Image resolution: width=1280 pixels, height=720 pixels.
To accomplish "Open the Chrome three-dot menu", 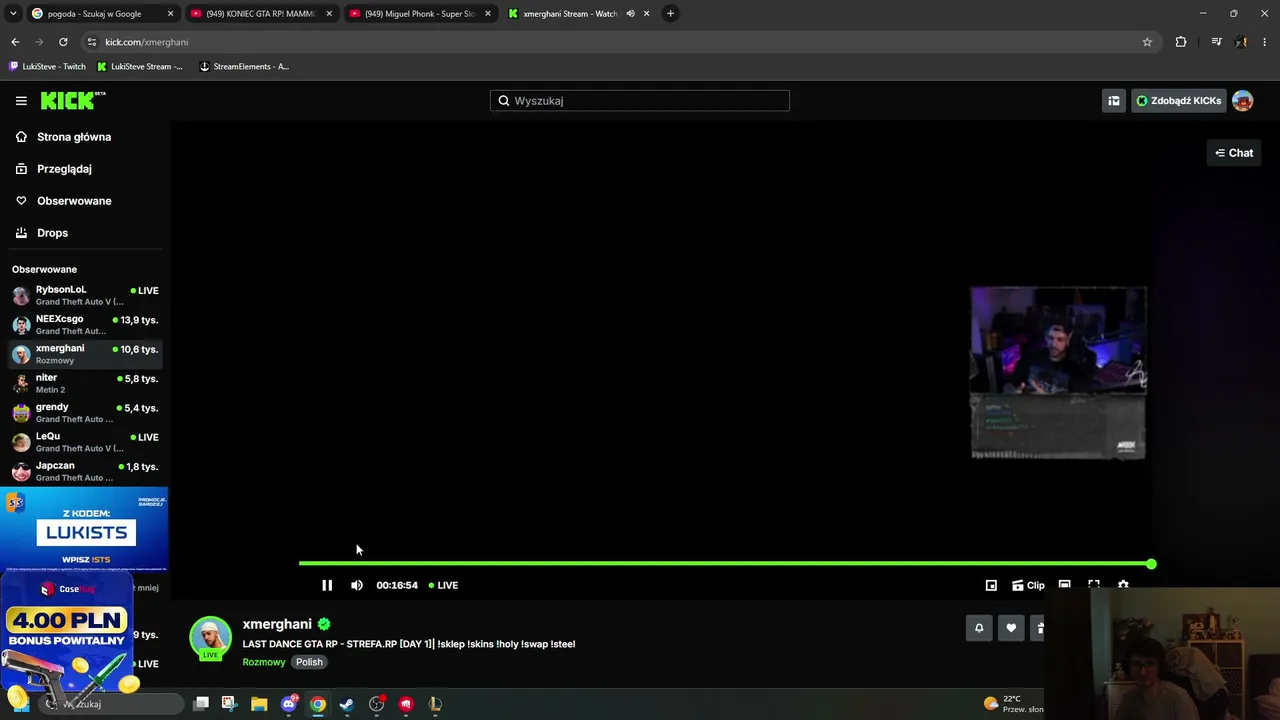I will point(1265,42).
